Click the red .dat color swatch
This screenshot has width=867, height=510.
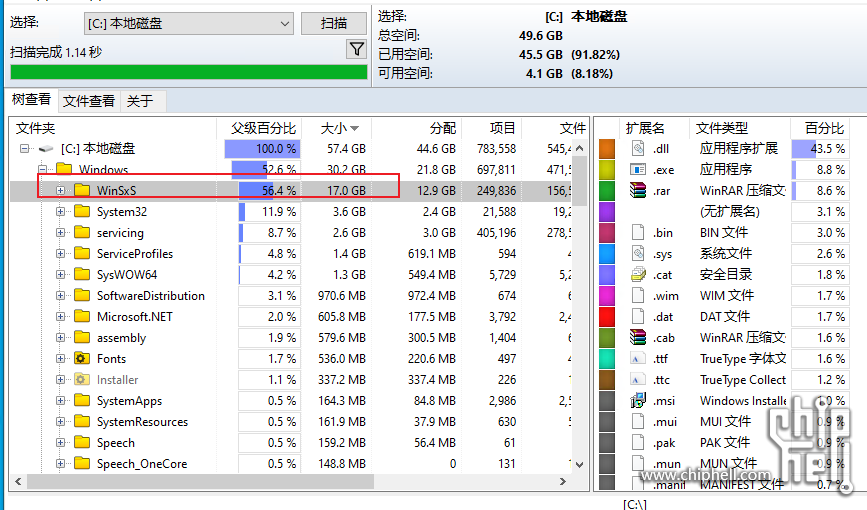coord(607,316)
